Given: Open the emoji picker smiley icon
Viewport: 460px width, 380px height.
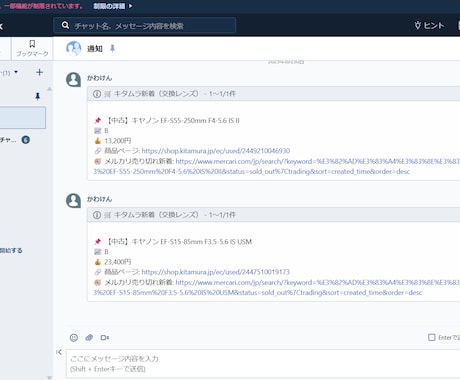Looking at the screenshot, I should (74, 338).
